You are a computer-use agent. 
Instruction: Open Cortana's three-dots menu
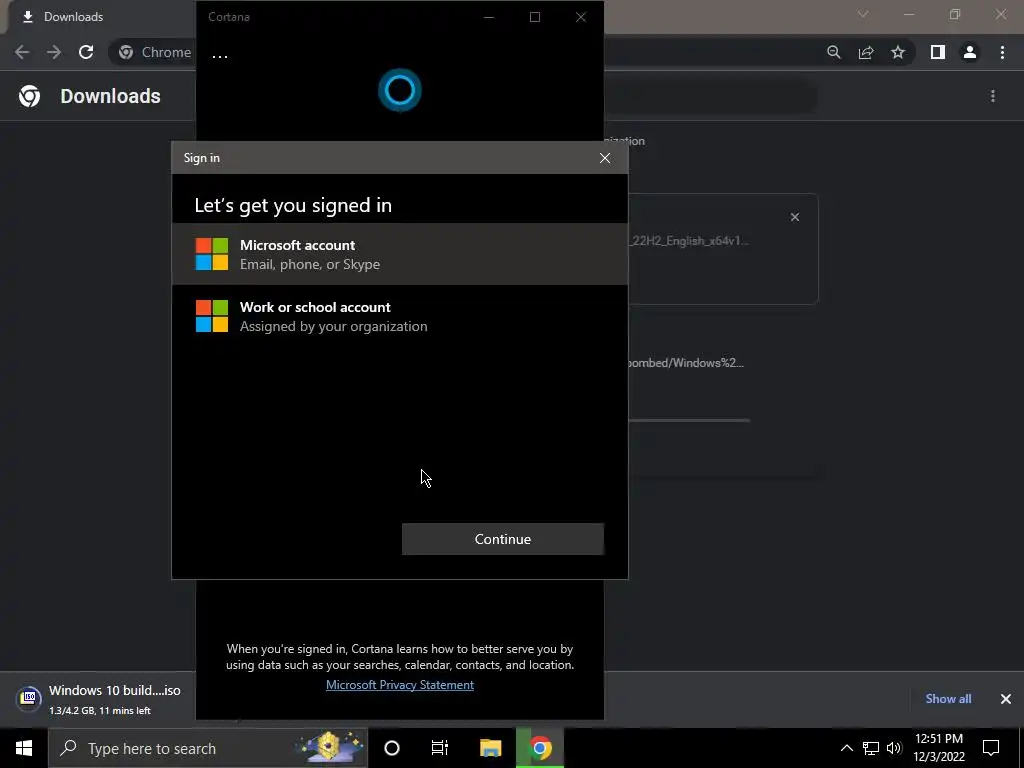coord(220,56)
